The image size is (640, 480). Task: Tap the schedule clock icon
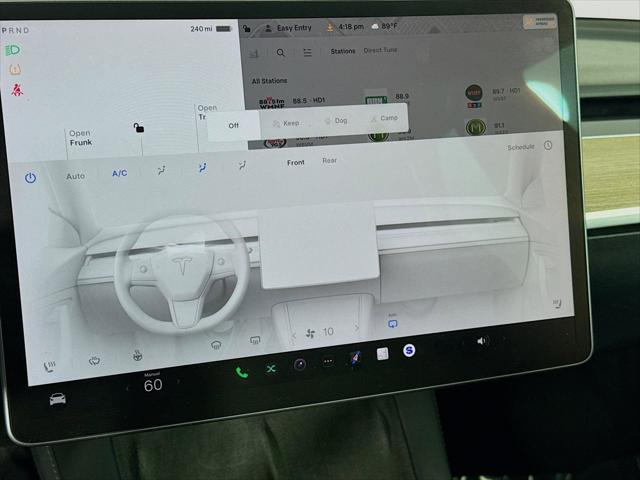[x=548, y=145]
